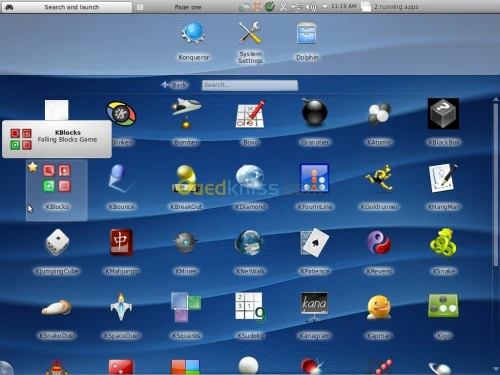Launch the KBreakOut game

[x=186, y=187]
